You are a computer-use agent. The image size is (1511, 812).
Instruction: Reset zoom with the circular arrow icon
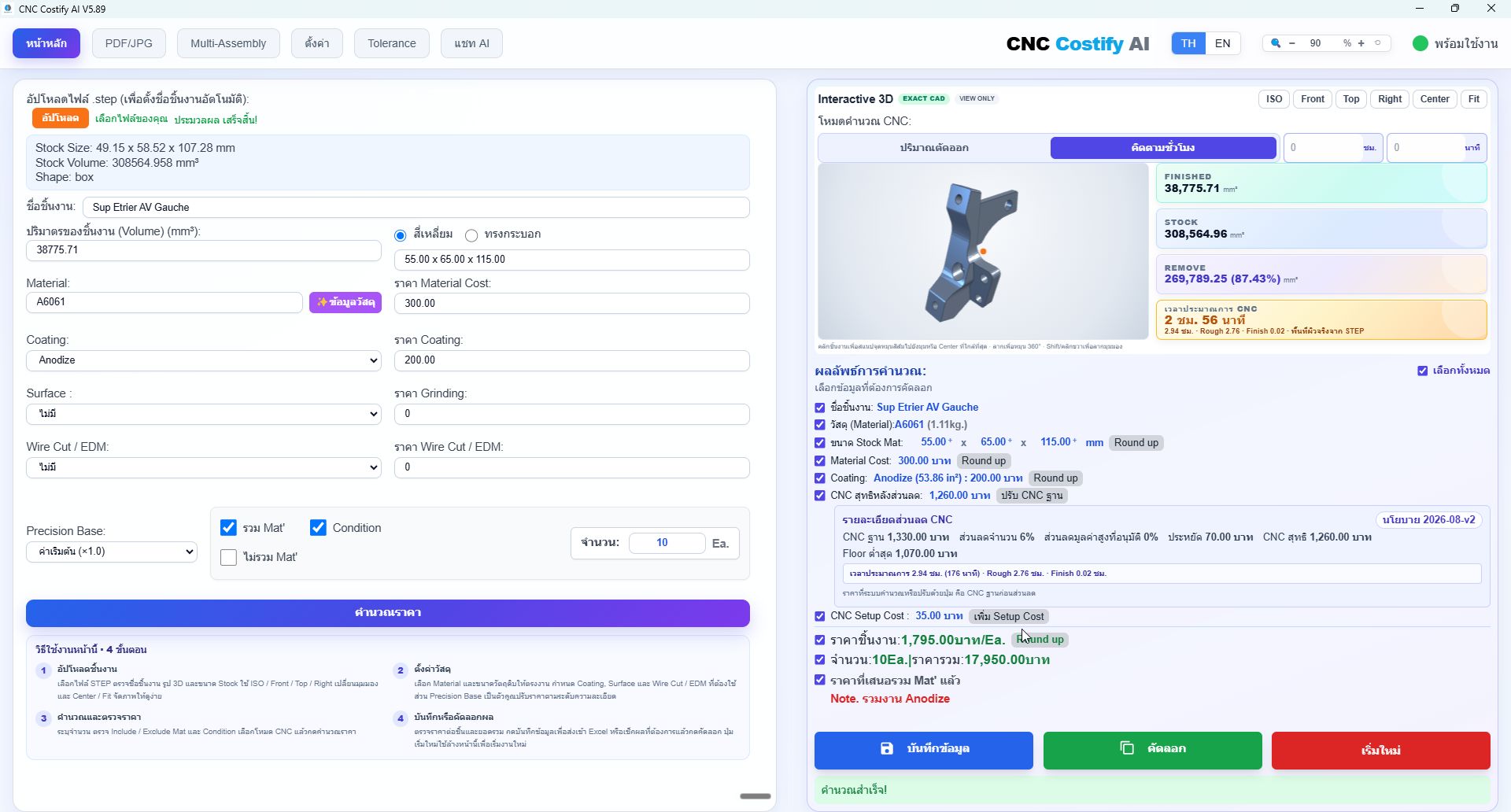click(x=1378, y=43)
